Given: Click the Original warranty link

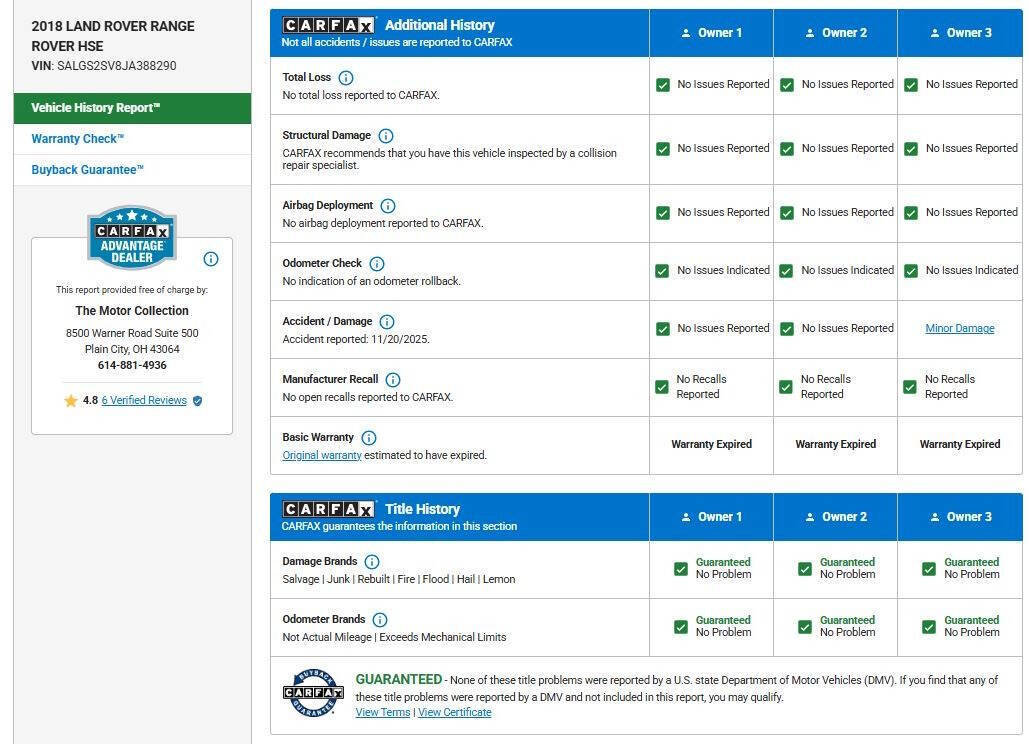Looking at the screenshot, I should [x=321, y=455].
